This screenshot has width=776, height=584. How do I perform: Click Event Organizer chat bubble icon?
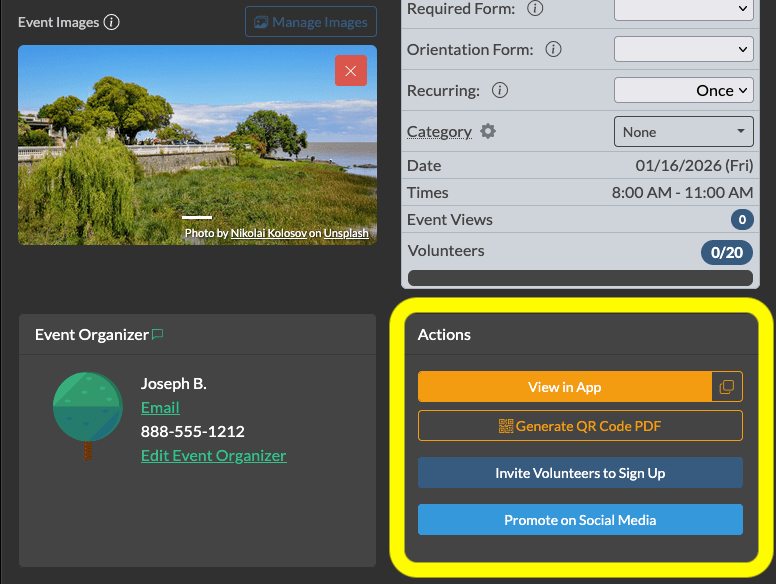[157, 335]
